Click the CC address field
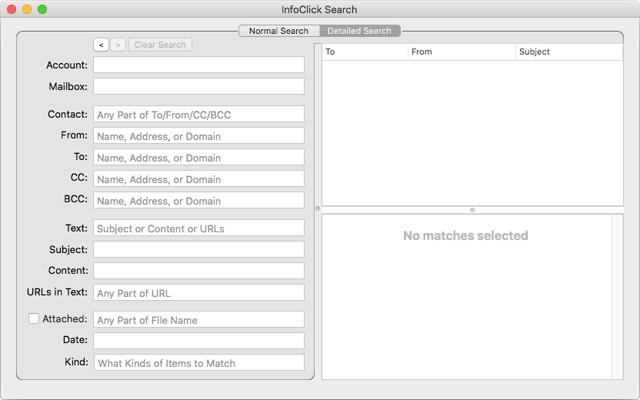640x400 pixels. (199, 179)
